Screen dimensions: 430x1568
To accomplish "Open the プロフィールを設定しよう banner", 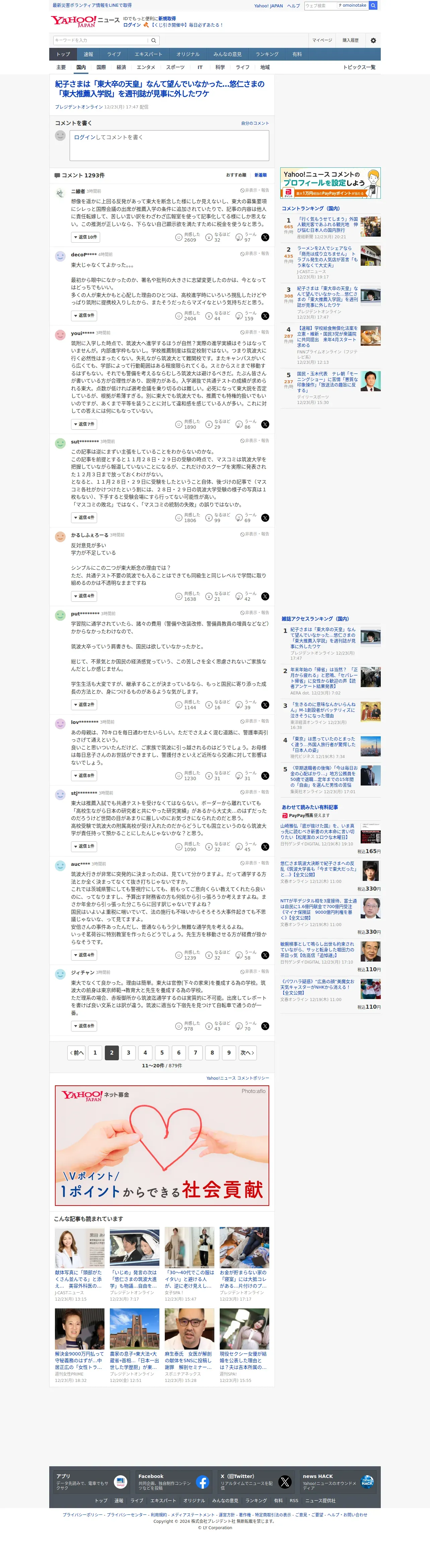I will [331, 183].
